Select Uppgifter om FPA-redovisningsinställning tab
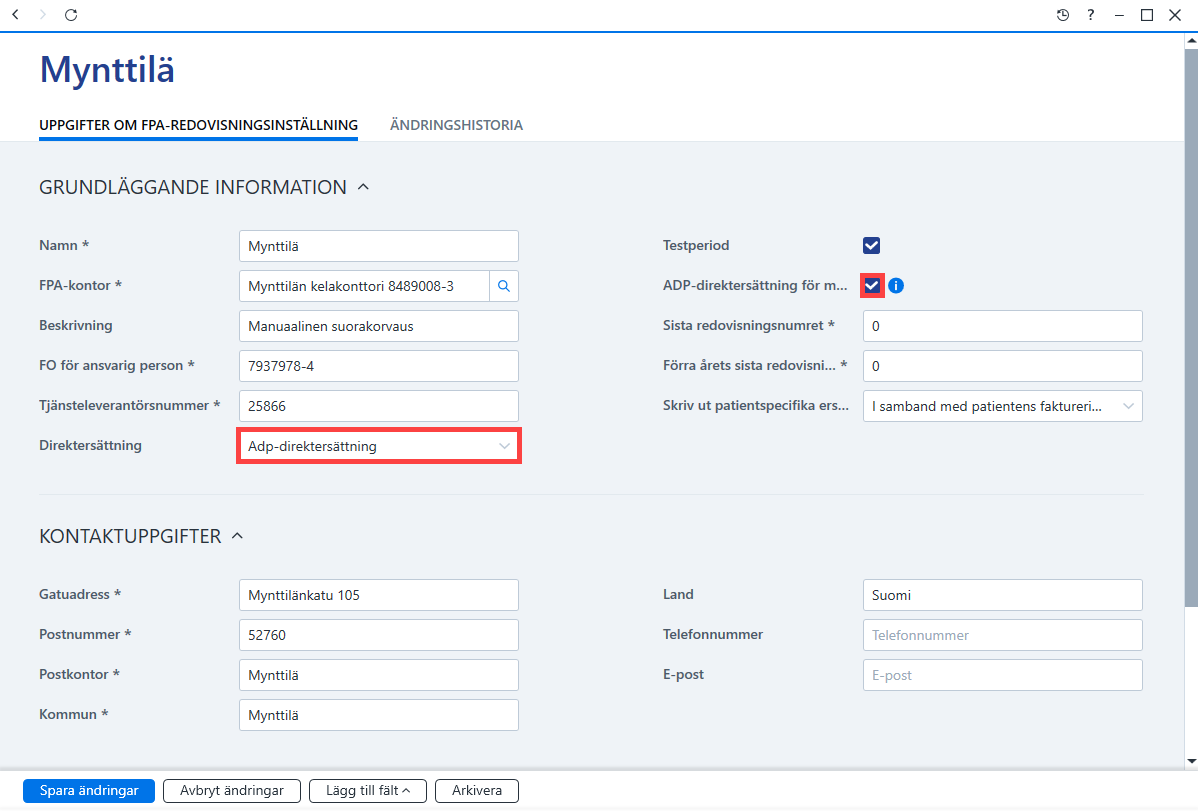 tap(199, 125)
